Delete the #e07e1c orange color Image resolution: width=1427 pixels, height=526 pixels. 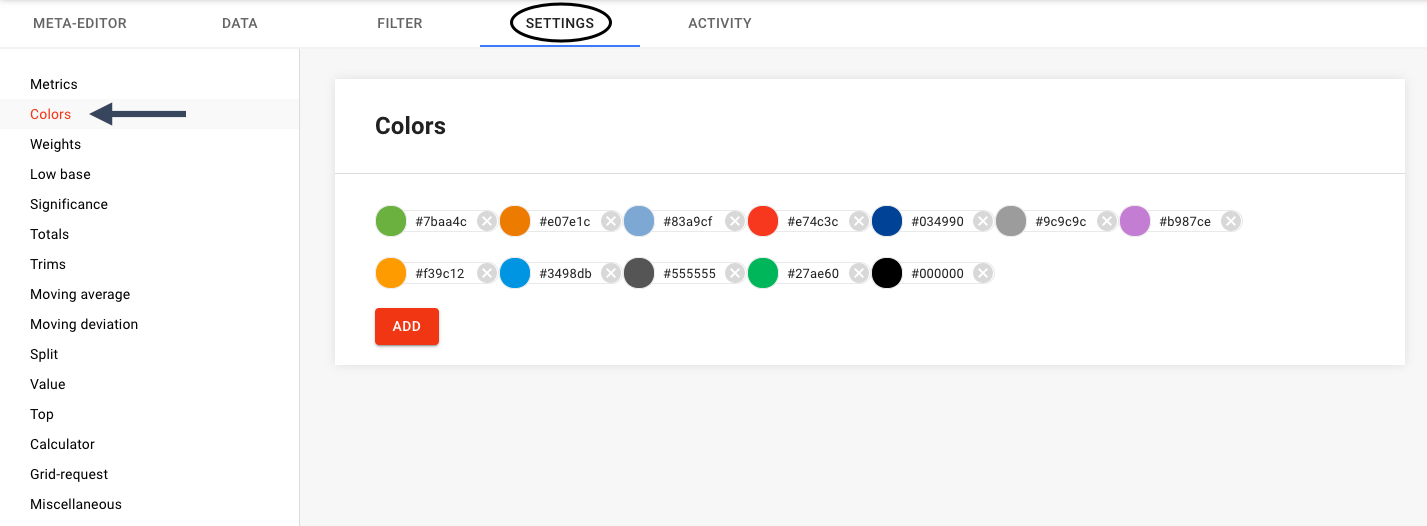click(x=611, y=221)
